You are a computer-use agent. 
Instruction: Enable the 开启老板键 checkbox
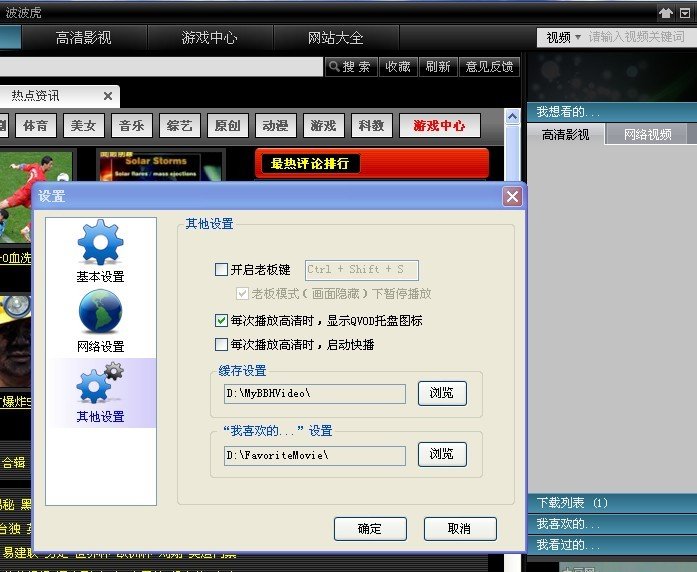(x=221, y=269)
